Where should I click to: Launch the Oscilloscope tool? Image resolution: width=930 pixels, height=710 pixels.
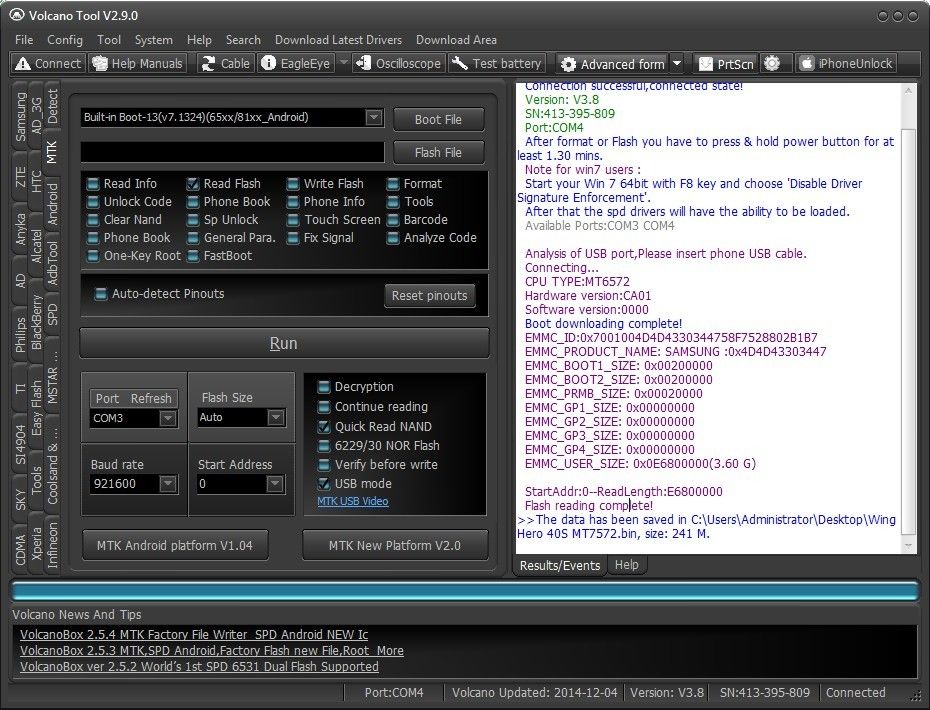coord(365,64)
